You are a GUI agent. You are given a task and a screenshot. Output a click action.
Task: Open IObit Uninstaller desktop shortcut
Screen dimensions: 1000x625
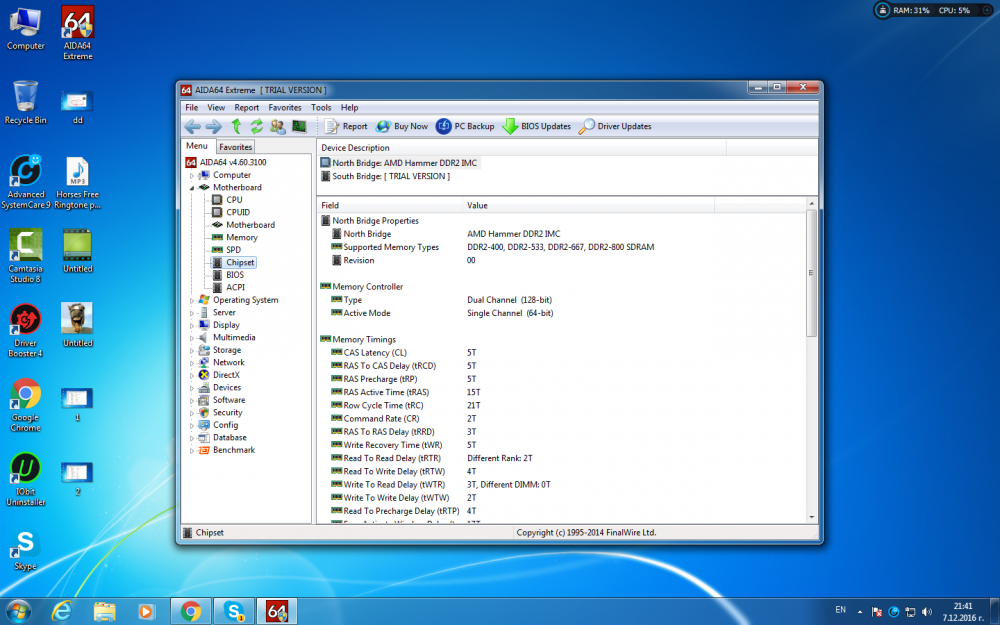pos(26,480)
